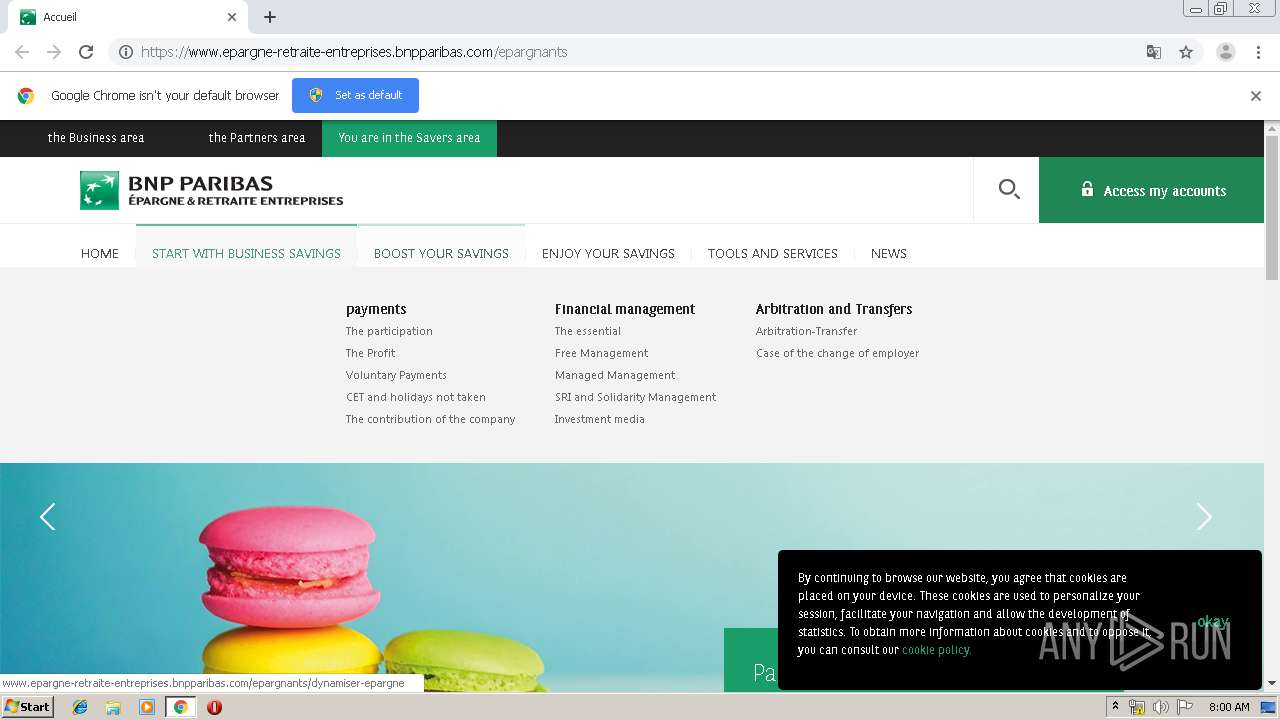Open The contribution of the company link
The image size is (1280, 720).
coord(431,419)
